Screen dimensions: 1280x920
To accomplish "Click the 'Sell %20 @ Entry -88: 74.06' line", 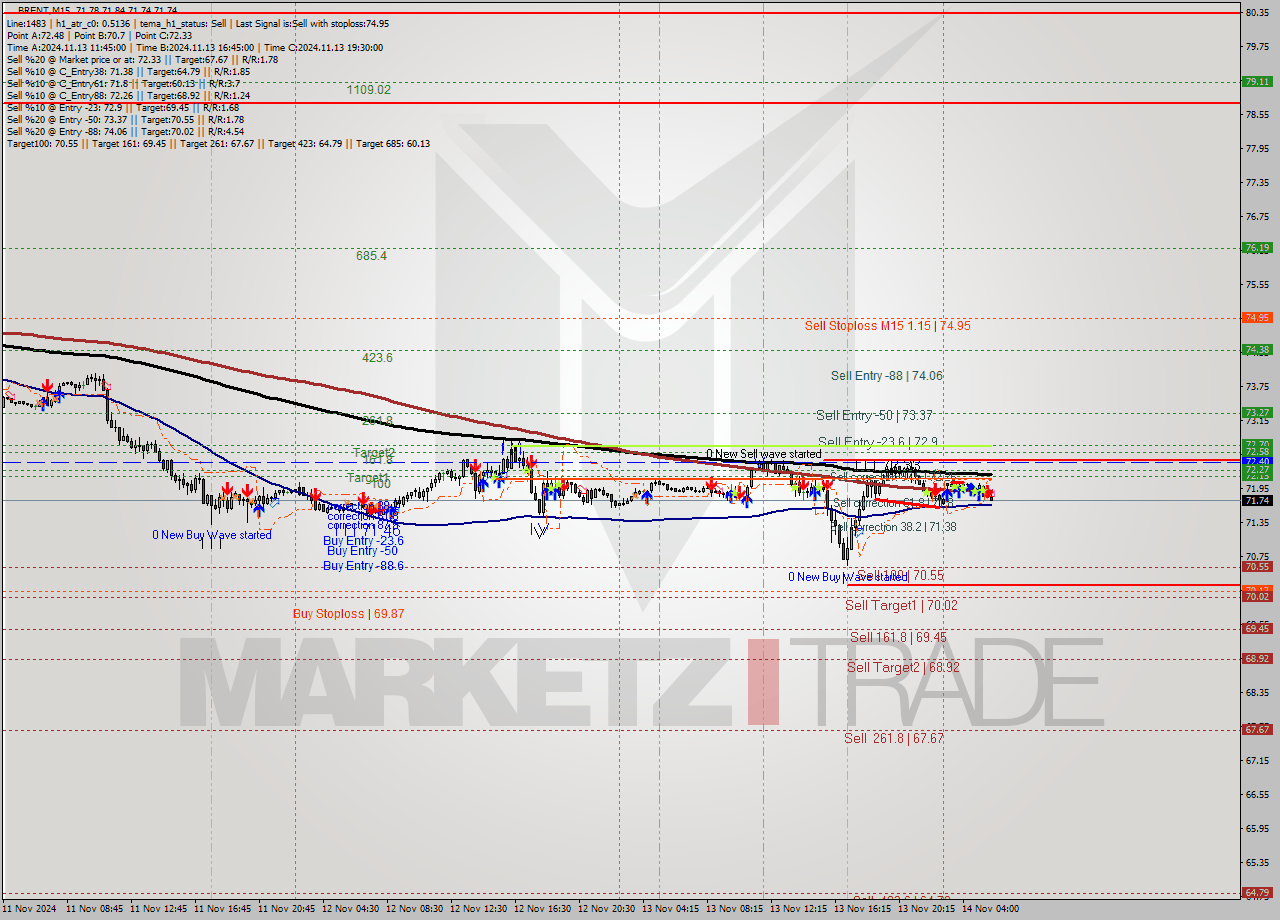I will [125, 131].
